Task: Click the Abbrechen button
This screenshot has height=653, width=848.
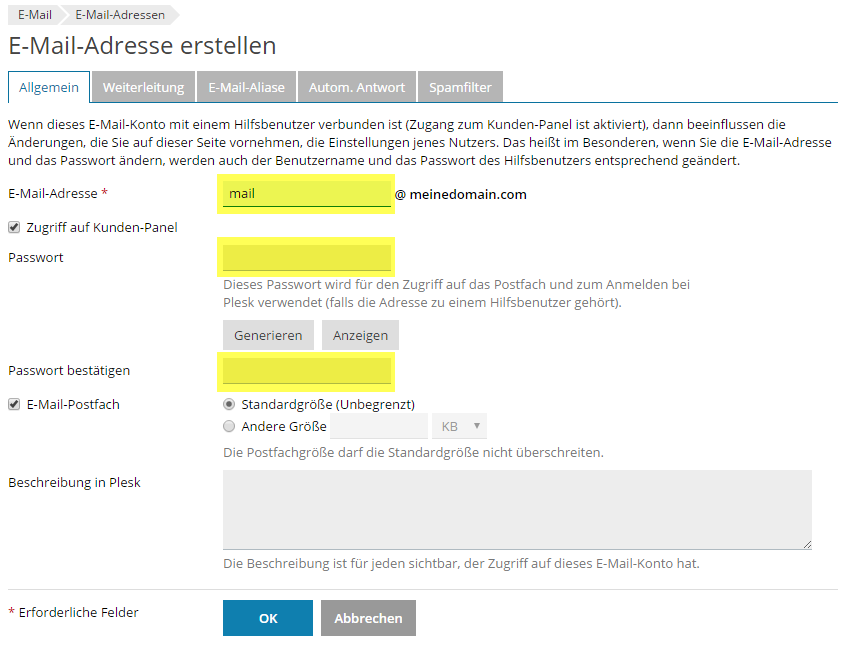Action: click(x=368, y=618)
